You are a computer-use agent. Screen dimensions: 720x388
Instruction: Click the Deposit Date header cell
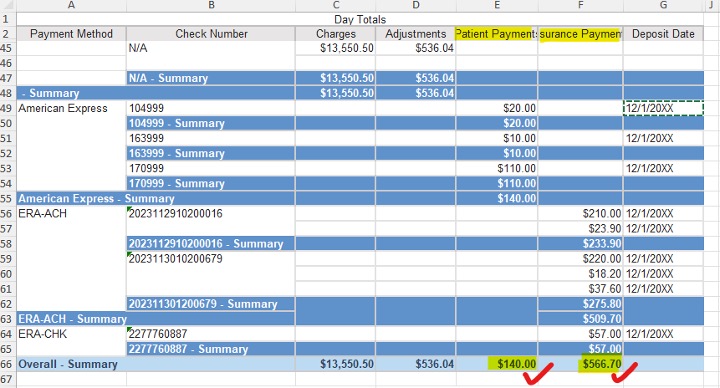pos(663,34)
